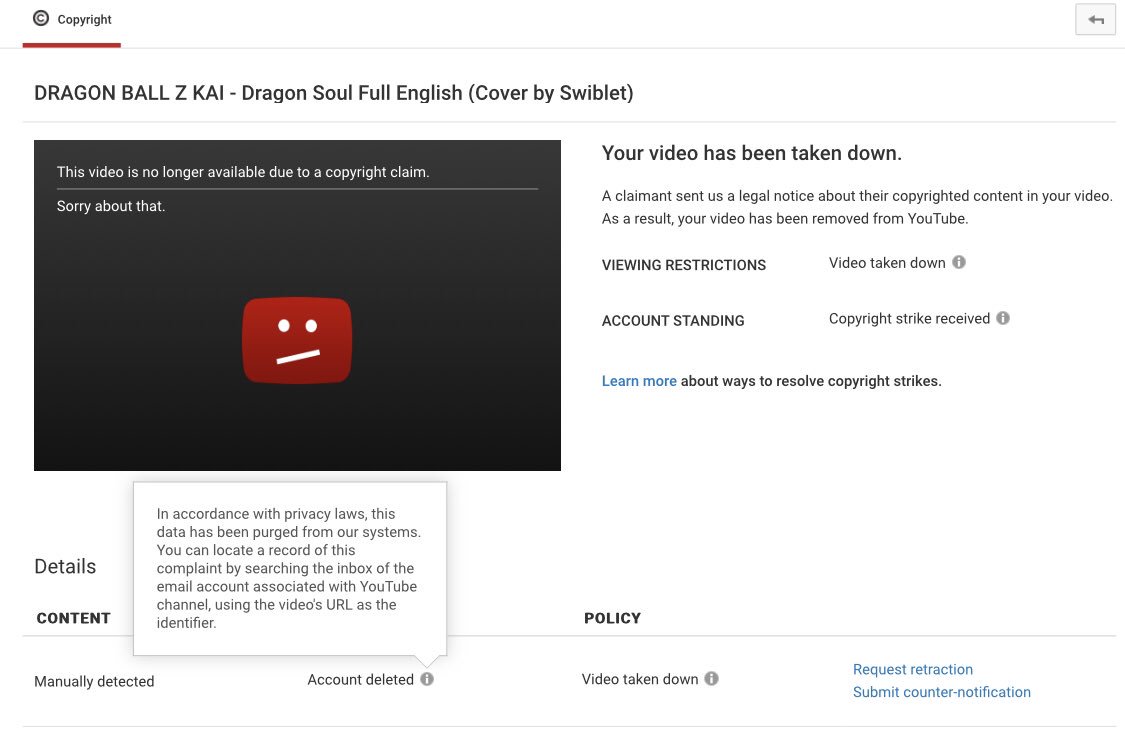Click the back arrow button
The width and height of the screenshot is (1125, 731).
(x=1095, y=19)
